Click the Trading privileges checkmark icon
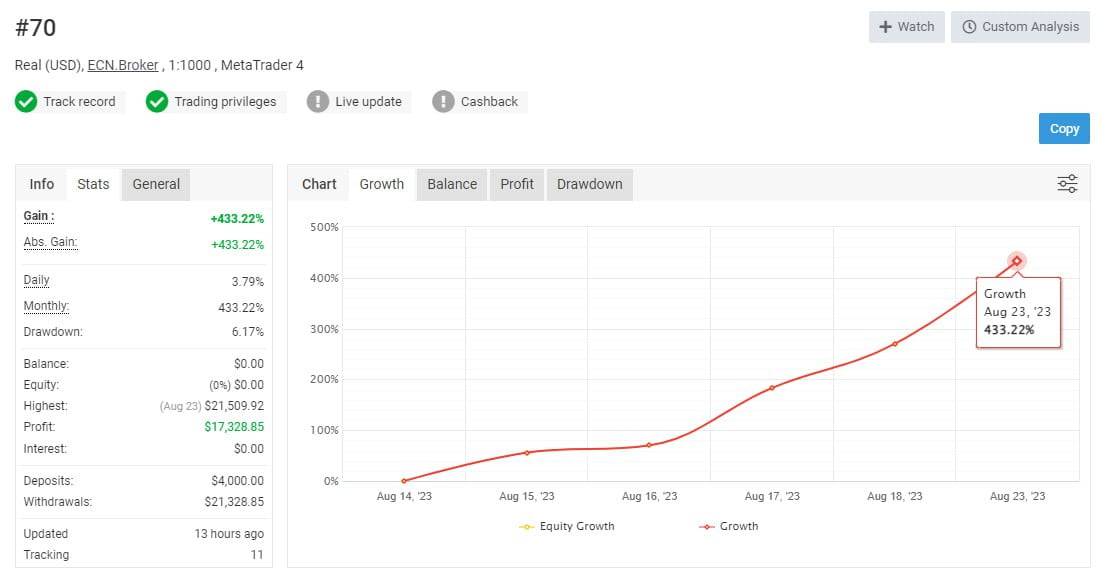 (155, 101)
